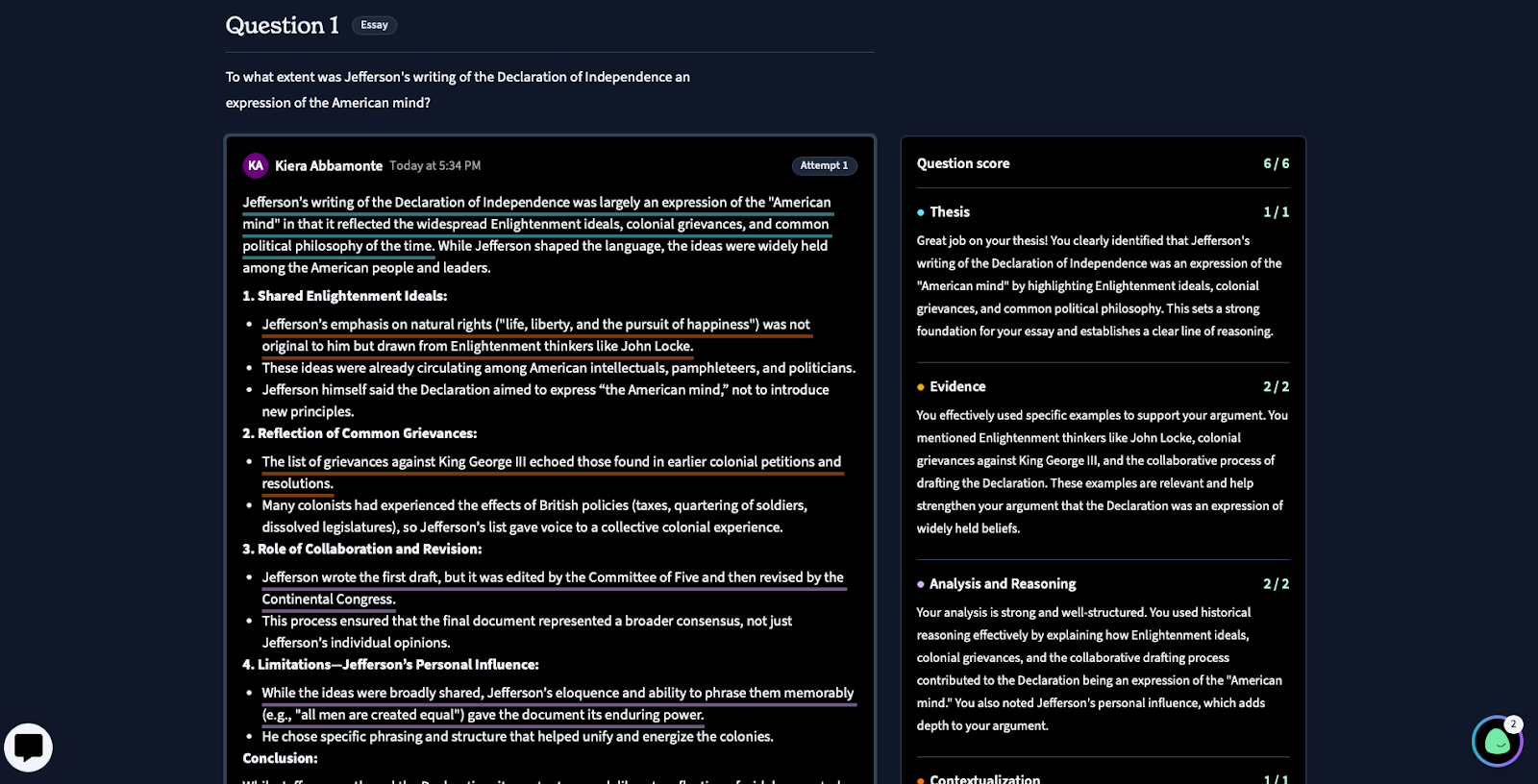Click the Analysis and Reasoning purple dot
Image resolution: width=1538 pixels, height=784 pixels.
pos(921,584)
